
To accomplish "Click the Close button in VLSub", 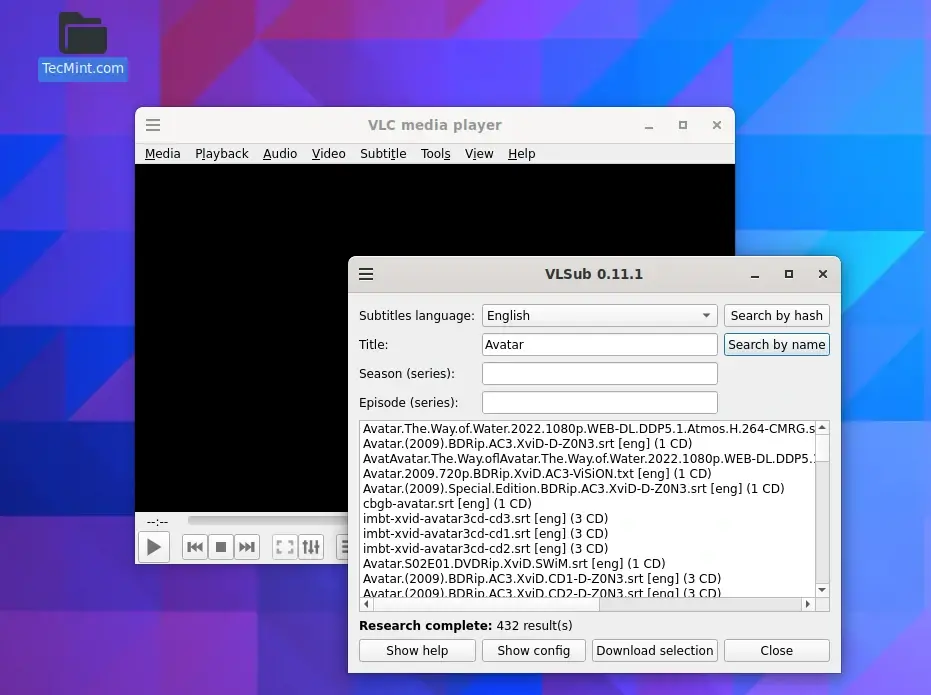I will [776, 650].
